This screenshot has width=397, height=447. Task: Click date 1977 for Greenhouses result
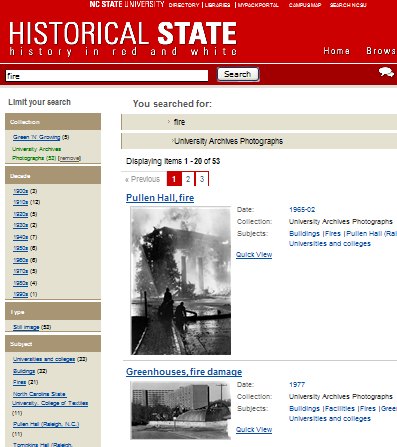pos(297,385)
